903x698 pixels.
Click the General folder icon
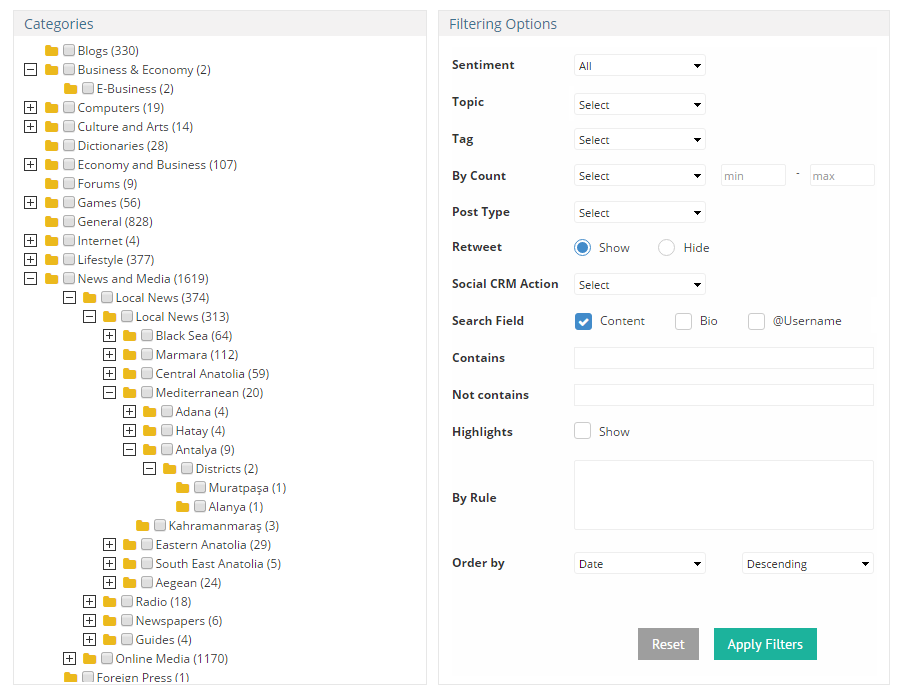pyautogui.click(x=52, y=222)
